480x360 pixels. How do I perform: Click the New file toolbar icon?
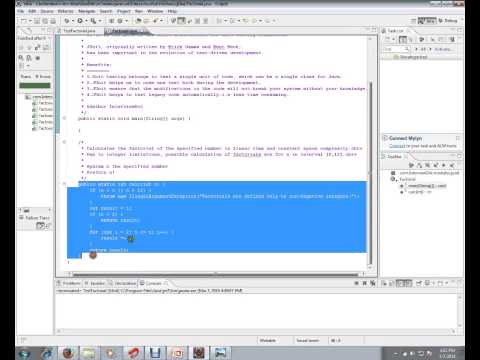(x=24, y=21)
